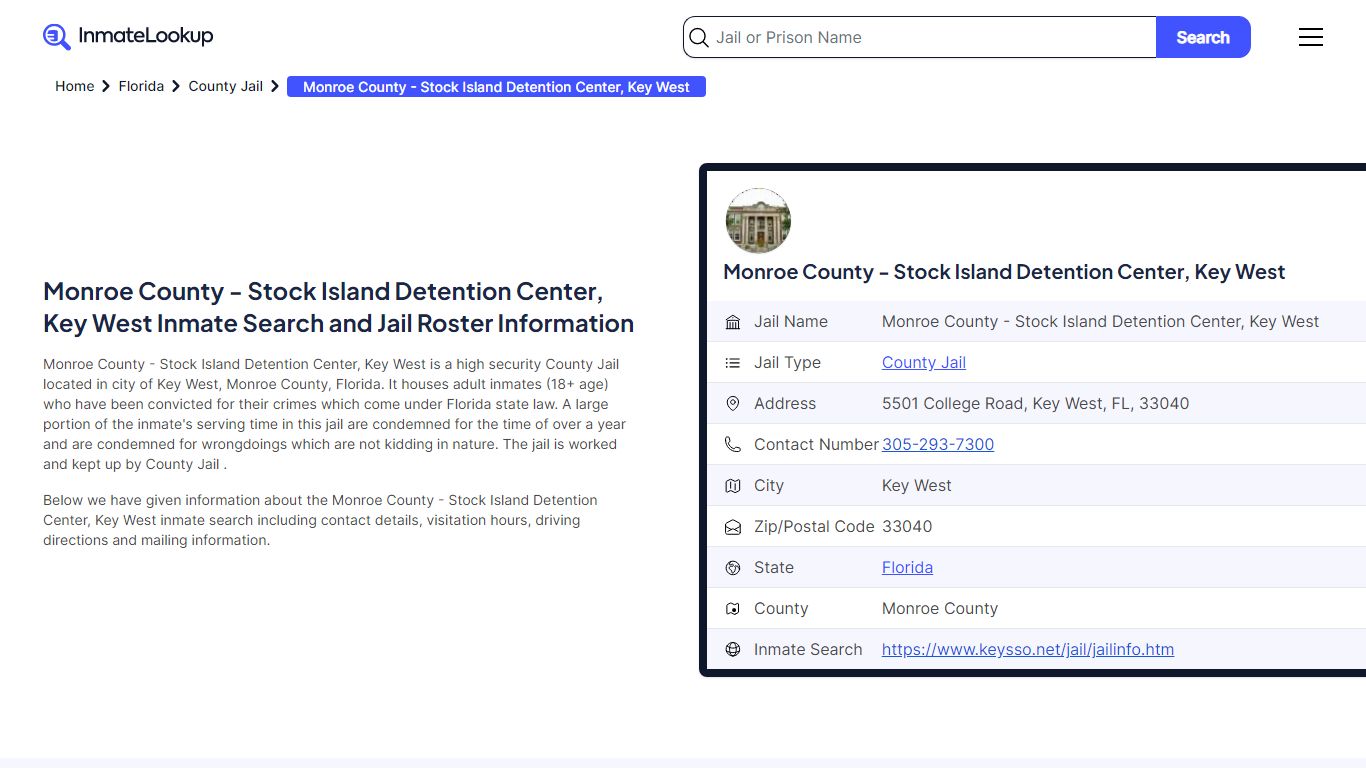
Task: Open the County Jail link in Jail Type
Action: coord(924,363)
